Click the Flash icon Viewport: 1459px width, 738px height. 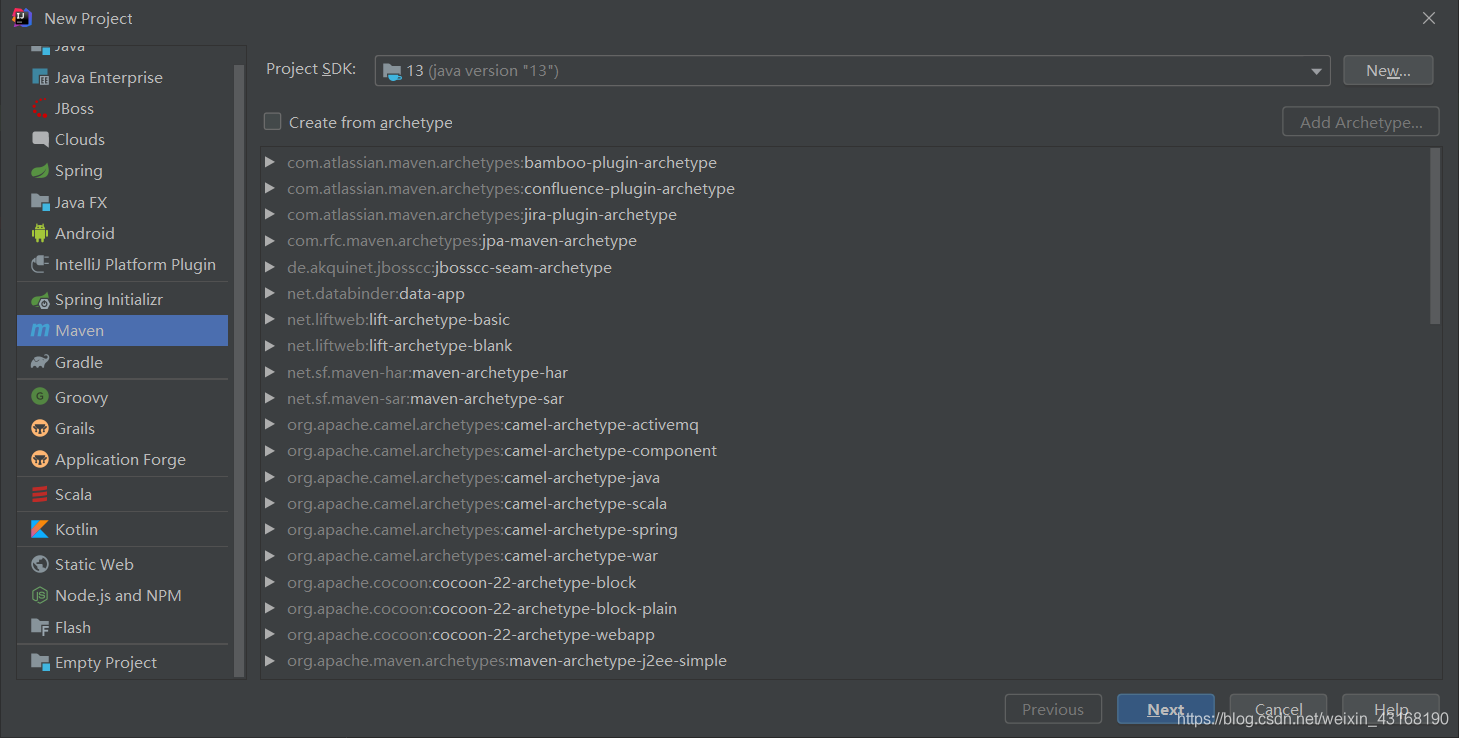[40, 627]
